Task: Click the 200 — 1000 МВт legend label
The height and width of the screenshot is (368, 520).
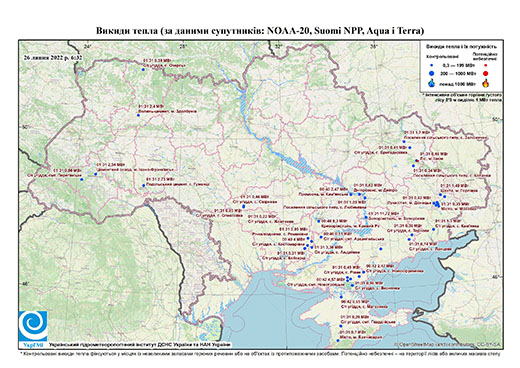Action: point(458,73)
